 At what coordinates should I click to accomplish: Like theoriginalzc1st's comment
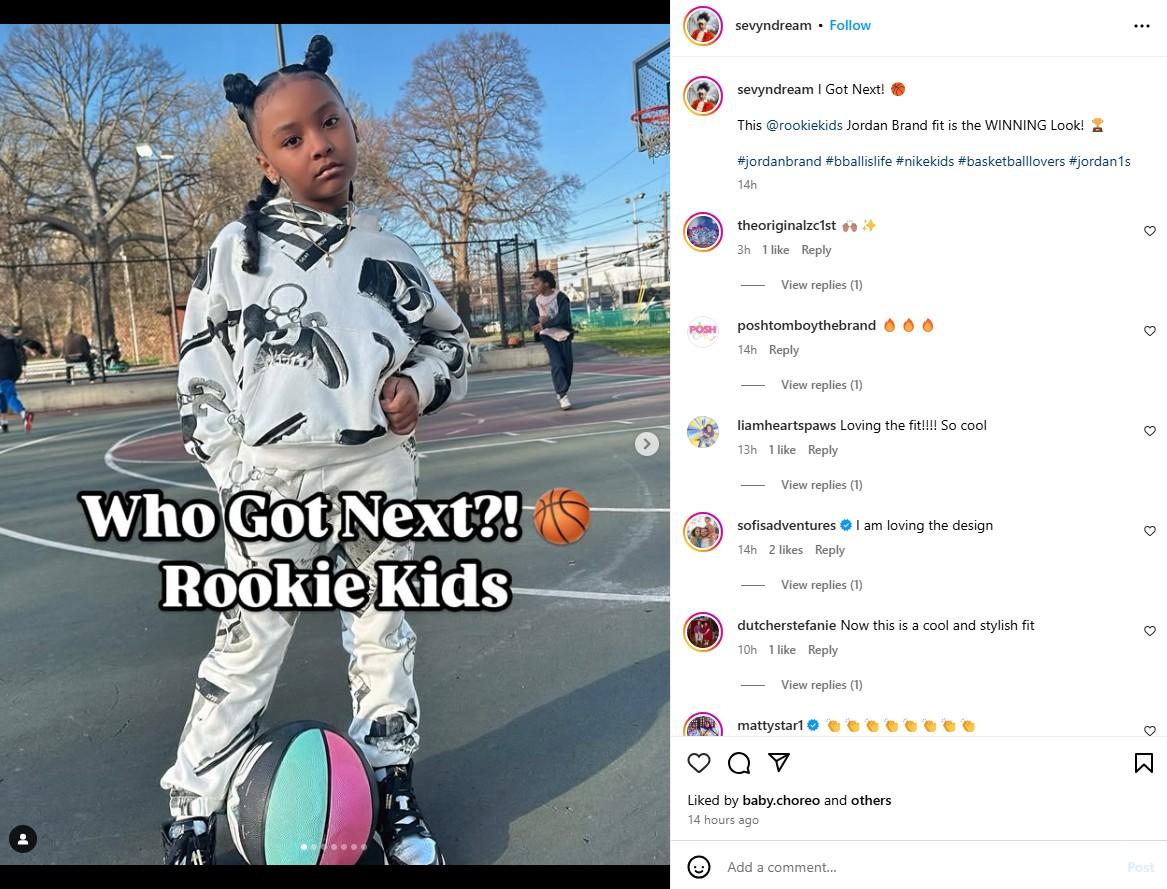coord(1149,231)
